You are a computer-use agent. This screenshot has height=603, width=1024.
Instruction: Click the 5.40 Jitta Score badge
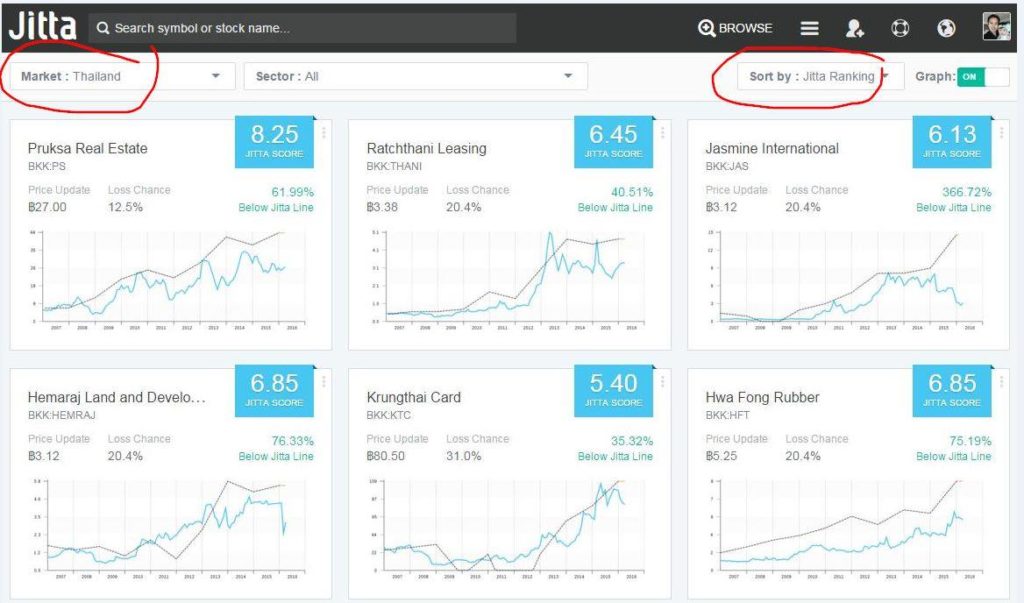(613, 391)
